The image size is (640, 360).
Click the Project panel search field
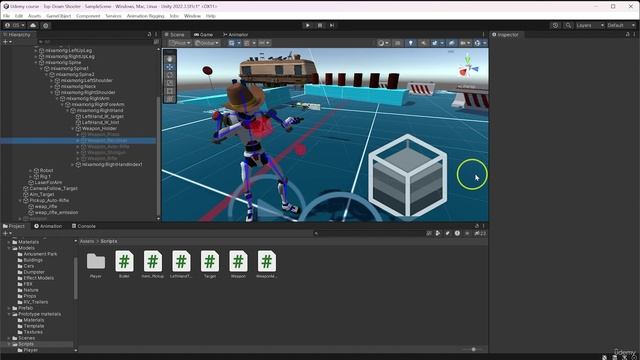coord(369,233)
